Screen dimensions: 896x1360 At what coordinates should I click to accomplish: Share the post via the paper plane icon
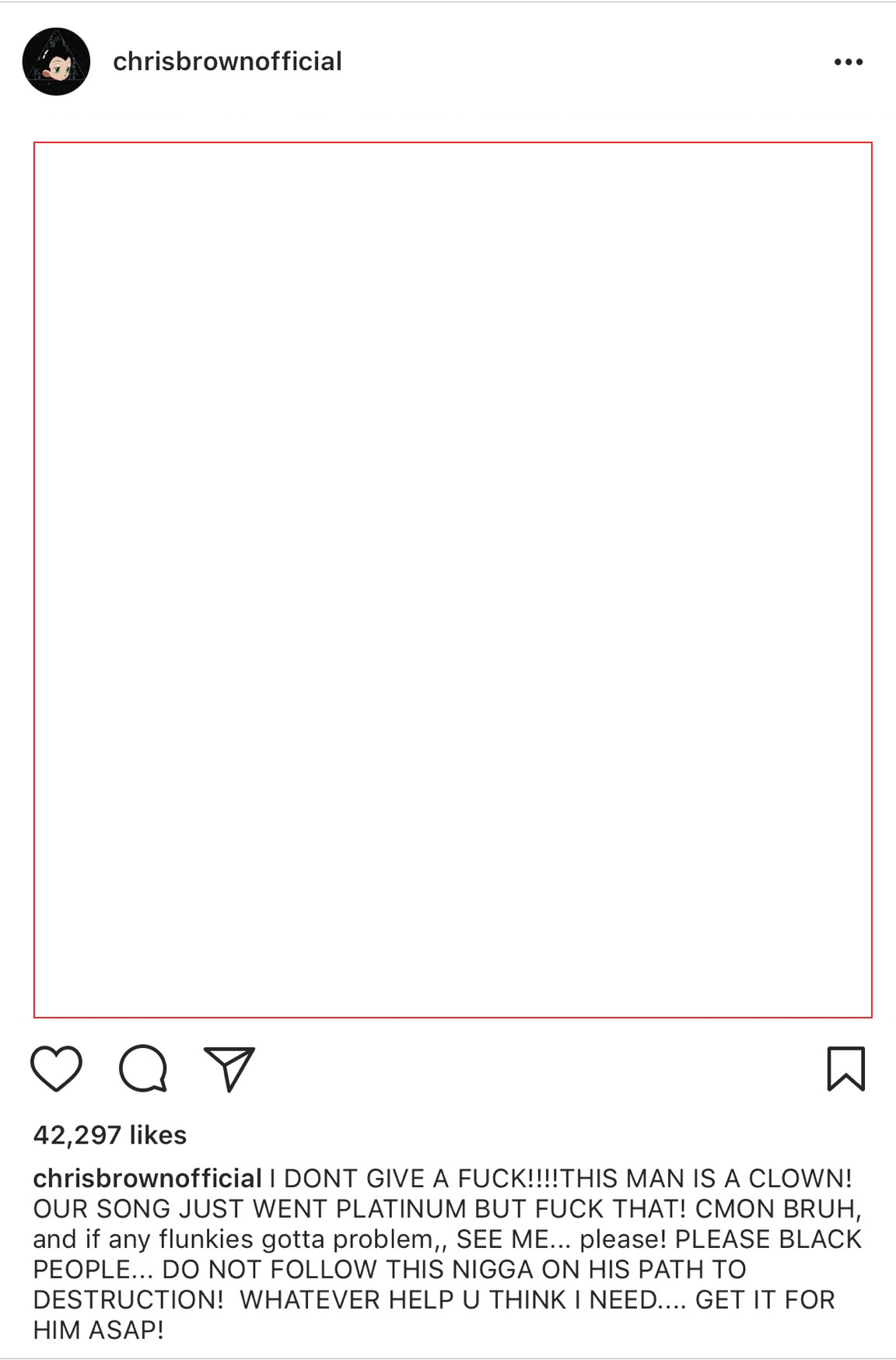pyautogui.click(x=229, y=1068)
